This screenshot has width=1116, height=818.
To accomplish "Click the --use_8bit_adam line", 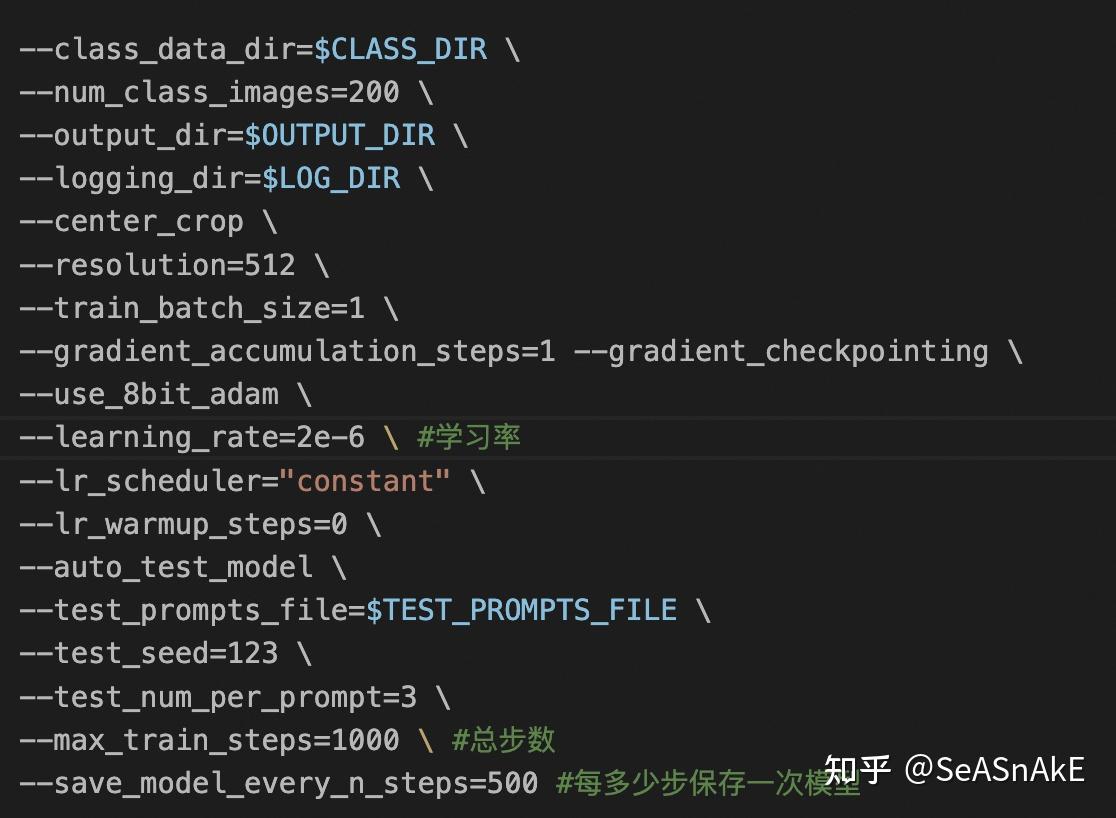I will (x=148, y=394).
